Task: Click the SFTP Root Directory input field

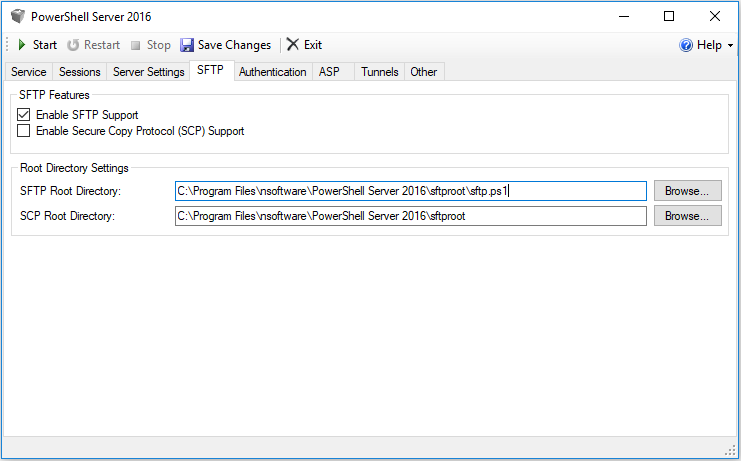Action: [x=411, y=191]
